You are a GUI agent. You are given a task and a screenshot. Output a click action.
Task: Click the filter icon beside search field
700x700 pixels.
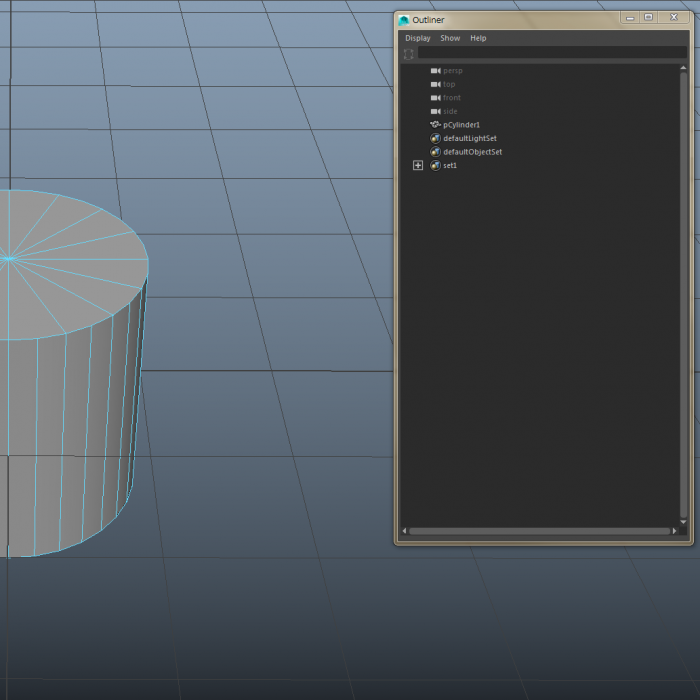click(x=408, y=53)
